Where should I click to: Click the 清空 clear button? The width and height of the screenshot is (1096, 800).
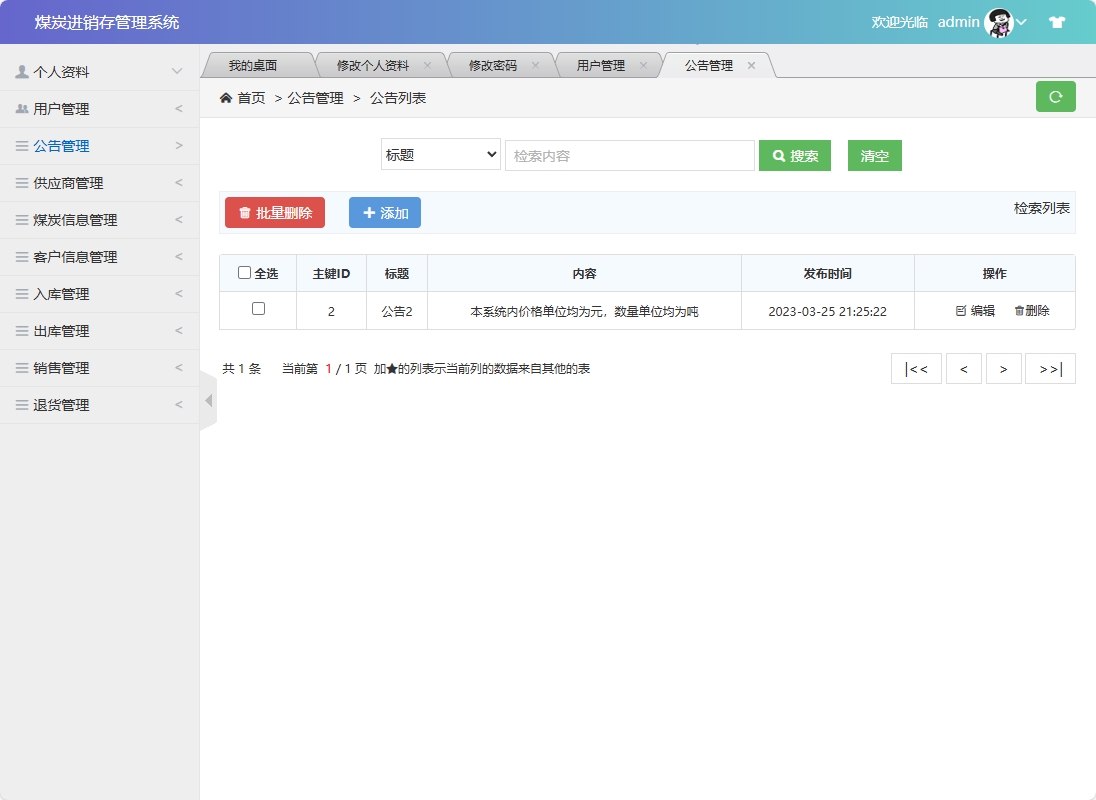coord(874,155)
